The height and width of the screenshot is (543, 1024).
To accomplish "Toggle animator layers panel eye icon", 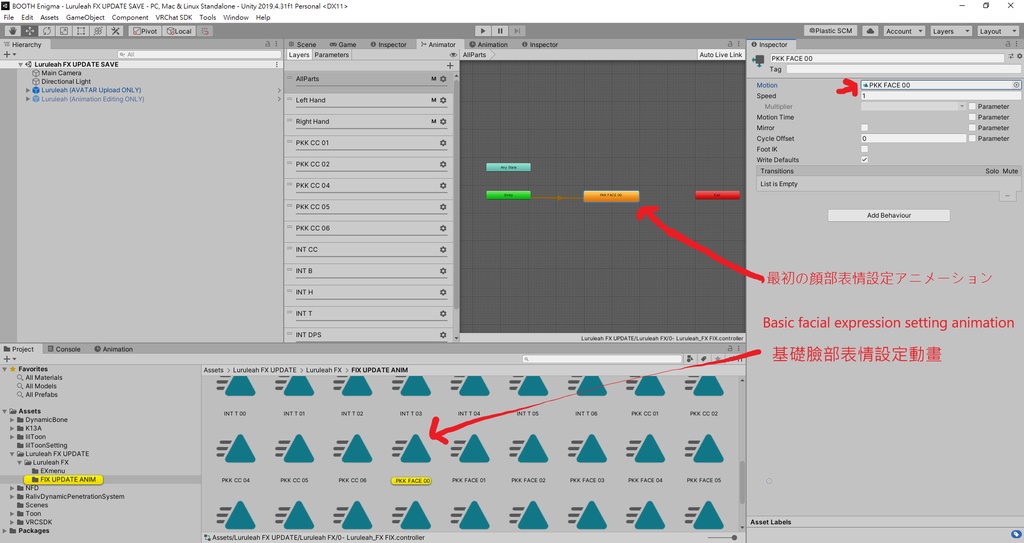I will click(453, 55).
